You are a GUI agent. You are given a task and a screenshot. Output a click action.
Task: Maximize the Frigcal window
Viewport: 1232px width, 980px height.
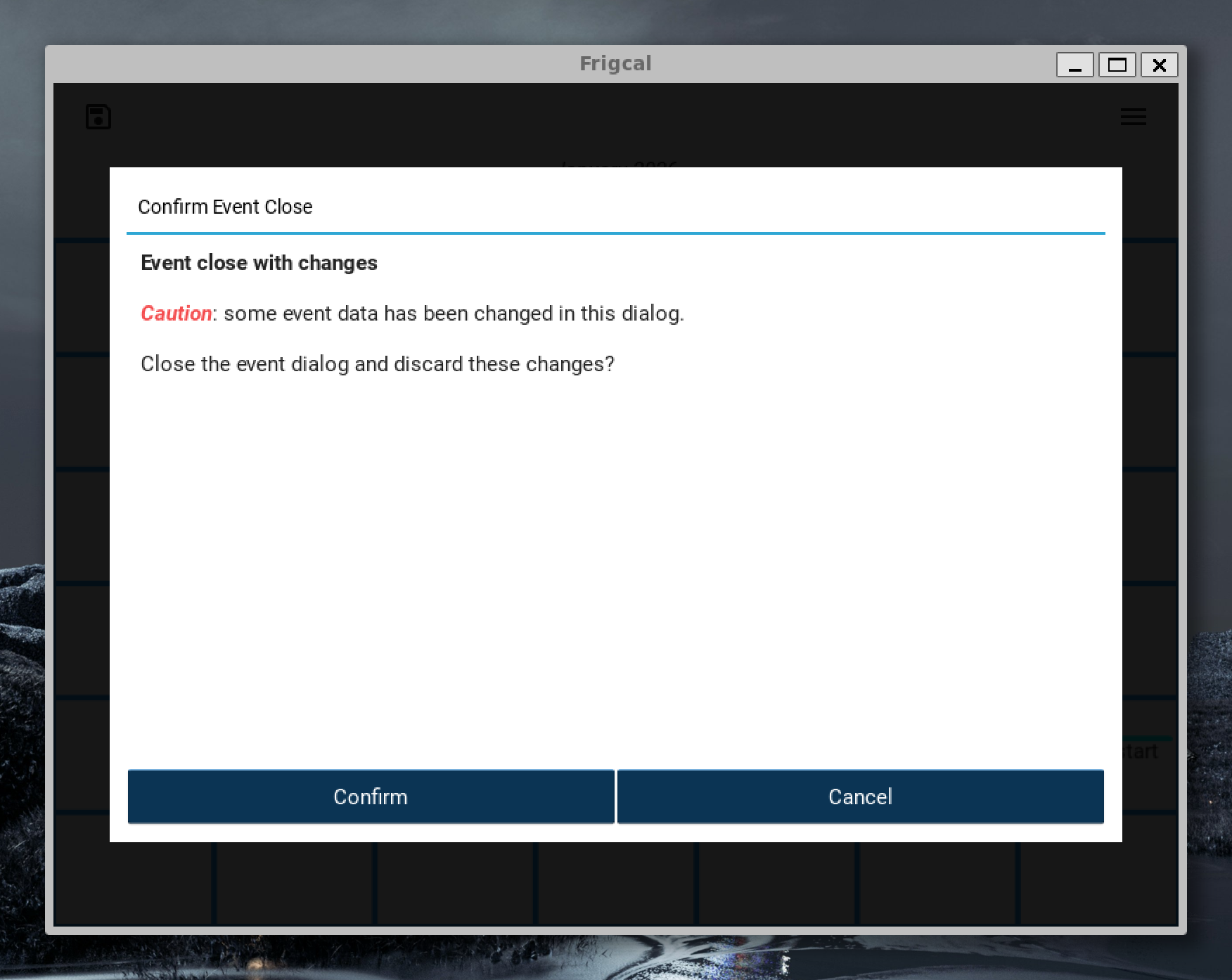pos(1117,65)
